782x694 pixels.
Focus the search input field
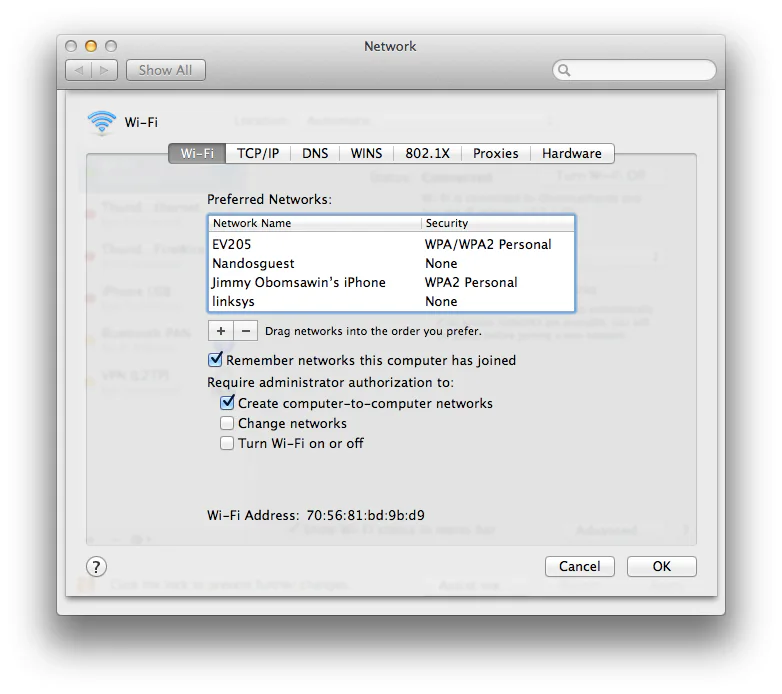coord(634,70)
